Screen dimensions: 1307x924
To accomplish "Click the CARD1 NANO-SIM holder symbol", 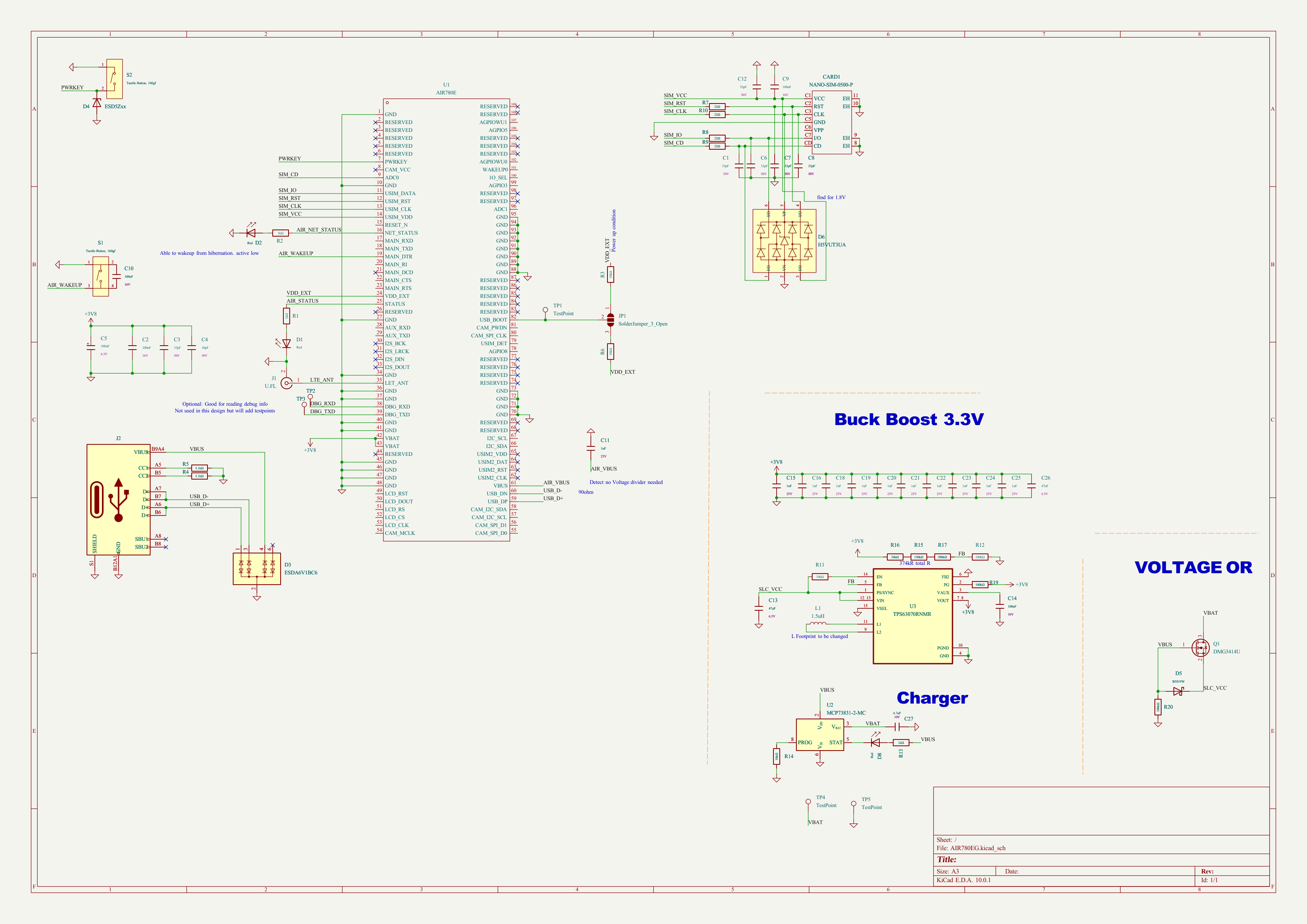I will (832, 122).
